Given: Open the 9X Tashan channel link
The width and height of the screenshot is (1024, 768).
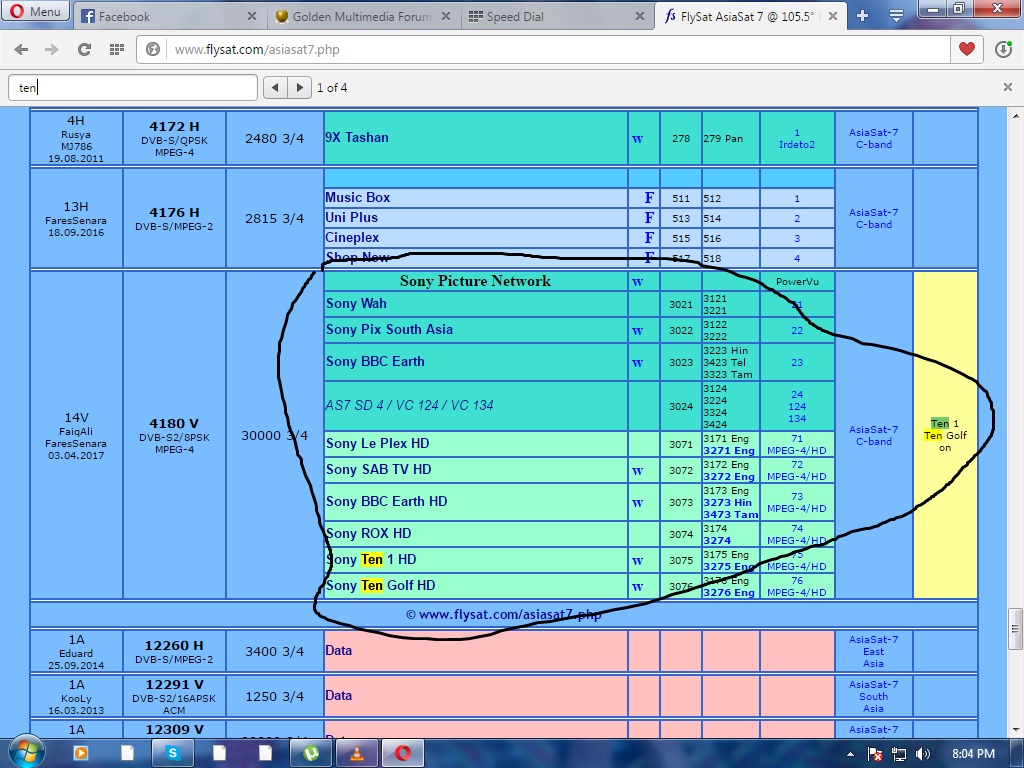Looking at the screenshot, I should click(x=357, y=138).
